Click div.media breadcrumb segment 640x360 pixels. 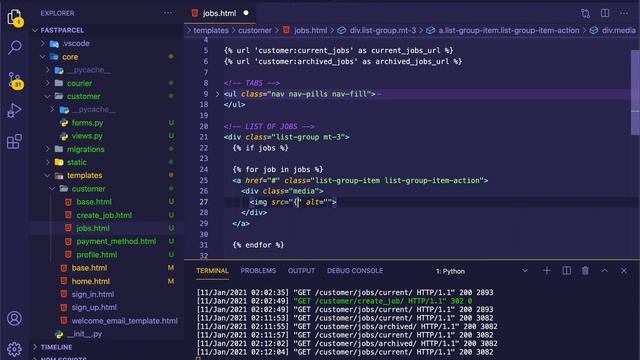tap(618, 30)
